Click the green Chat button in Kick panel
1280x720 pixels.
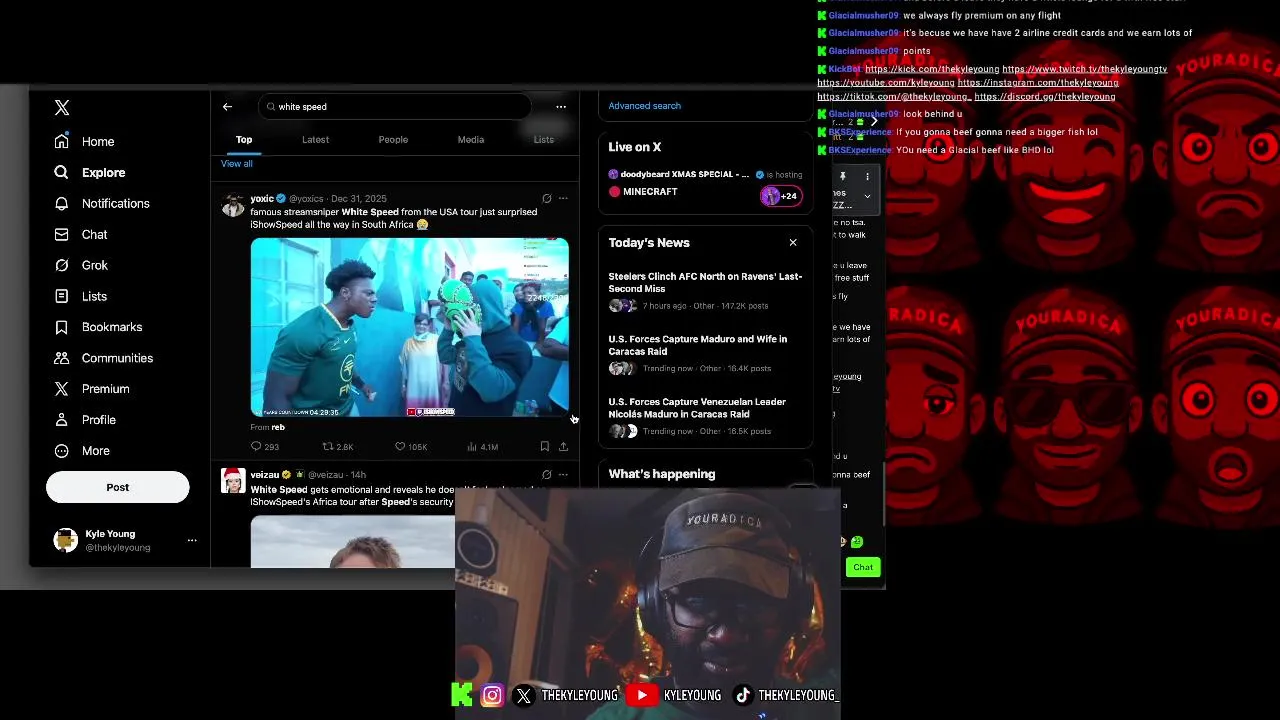pos(862,567)
